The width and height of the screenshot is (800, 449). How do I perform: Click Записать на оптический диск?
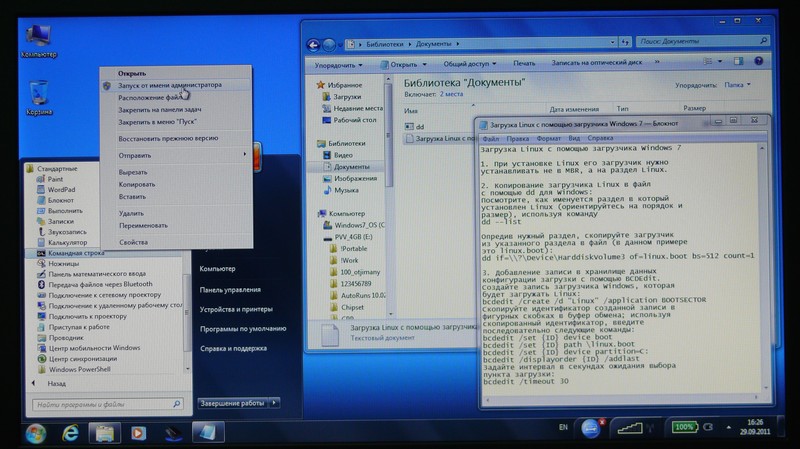click(x=596, y=62)
